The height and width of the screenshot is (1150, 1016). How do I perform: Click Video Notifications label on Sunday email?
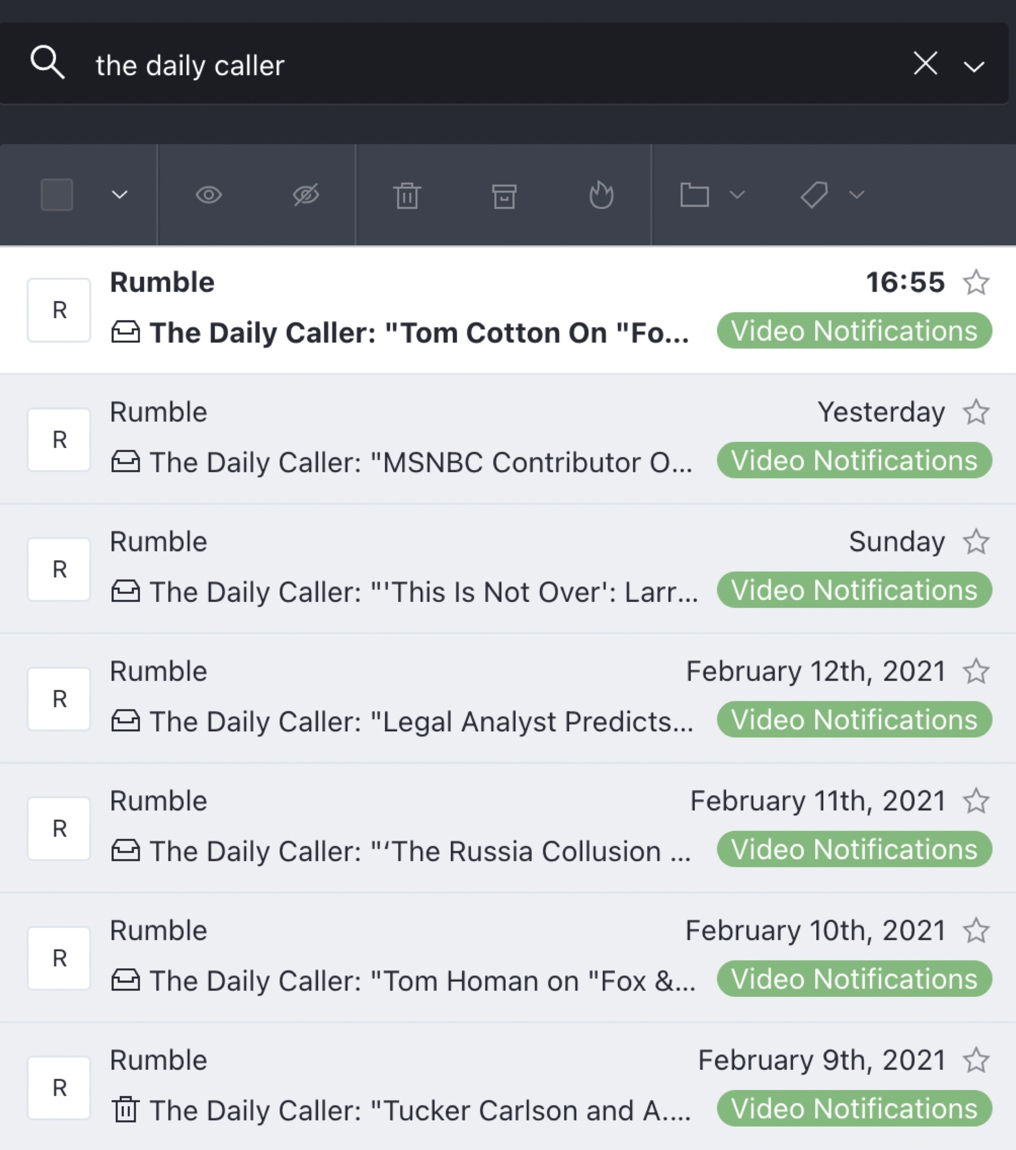pyautogui.click(x=855, y=590)
